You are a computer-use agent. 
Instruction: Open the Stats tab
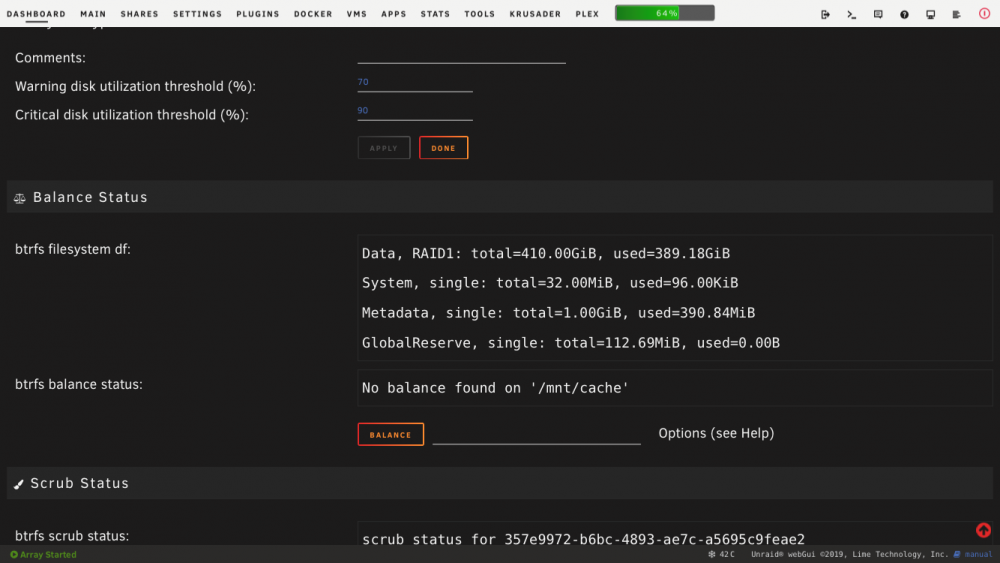pyautogui.click(x=436, y=14)
